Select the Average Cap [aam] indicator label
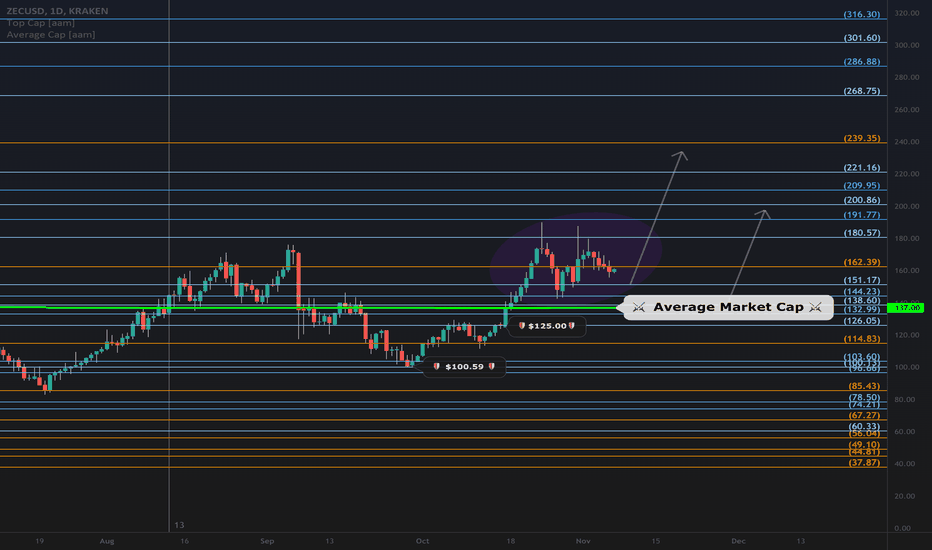The height and width of the screenshot is (550, 932). pyautogui.click(x=51, y=34)
